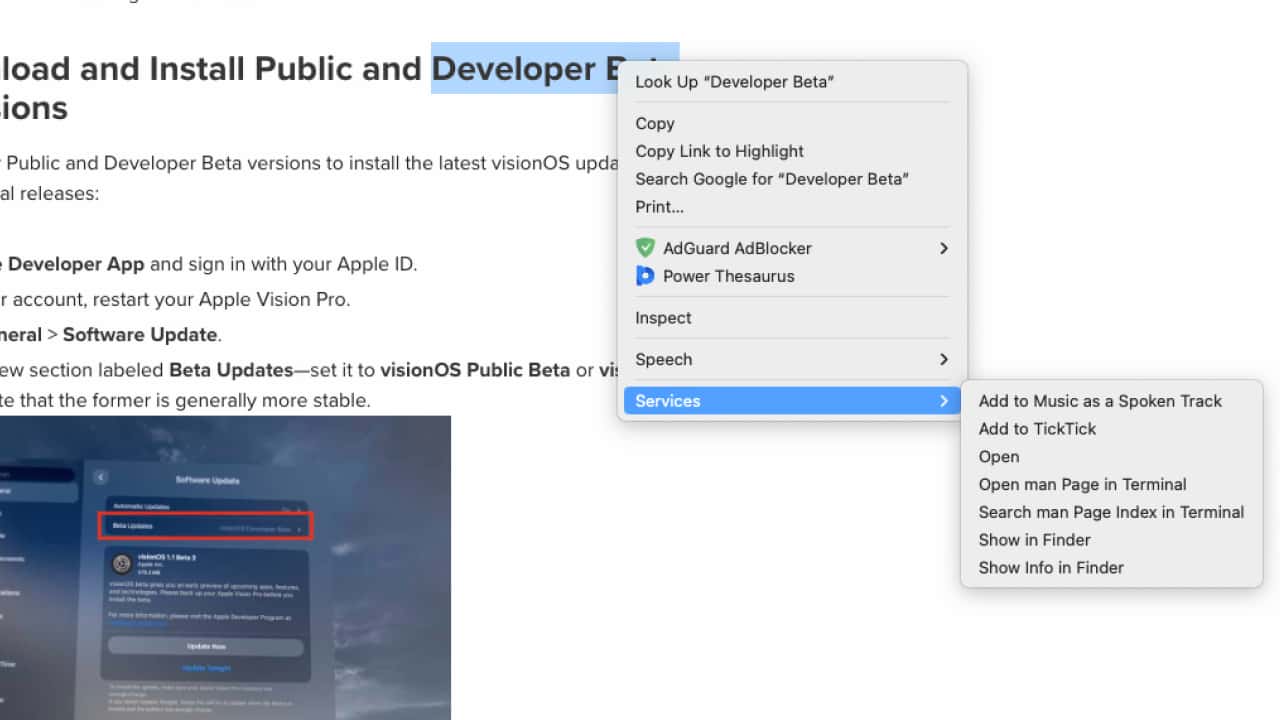1280x720 pixels.
Task: Choose Copy from the context menu
Action: click(655, 123)
